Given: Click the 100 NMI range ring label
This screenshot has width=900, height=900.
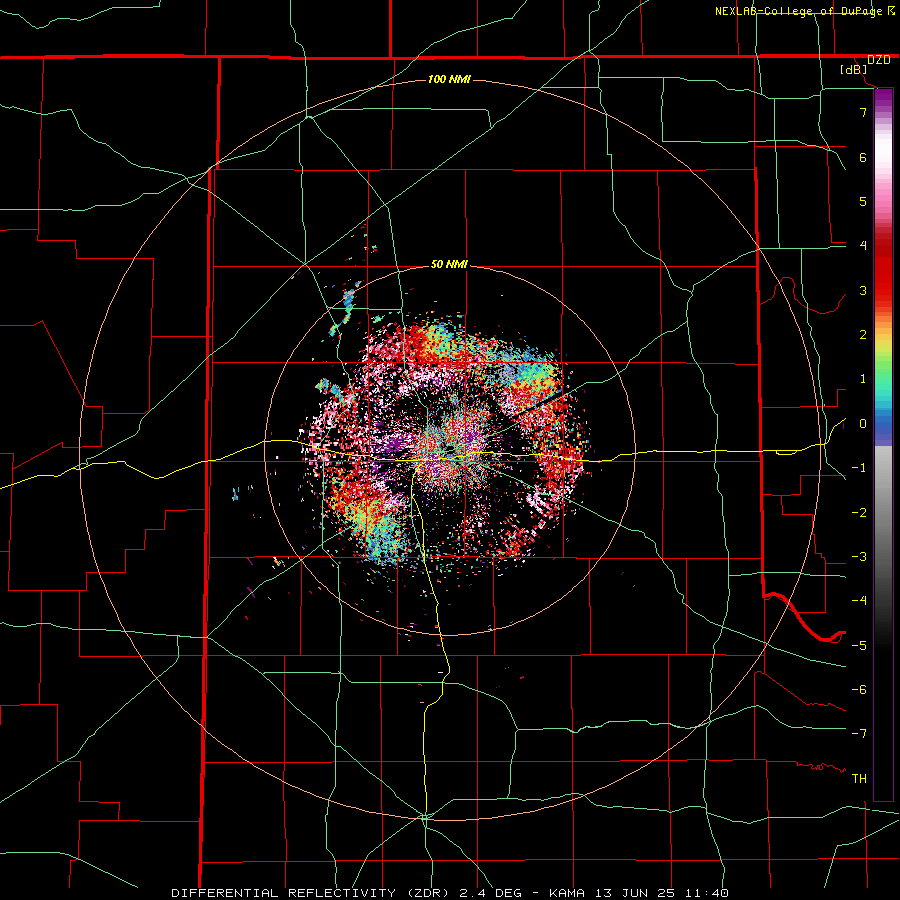Looking at the screenshot, I should (x=449, y=79).
